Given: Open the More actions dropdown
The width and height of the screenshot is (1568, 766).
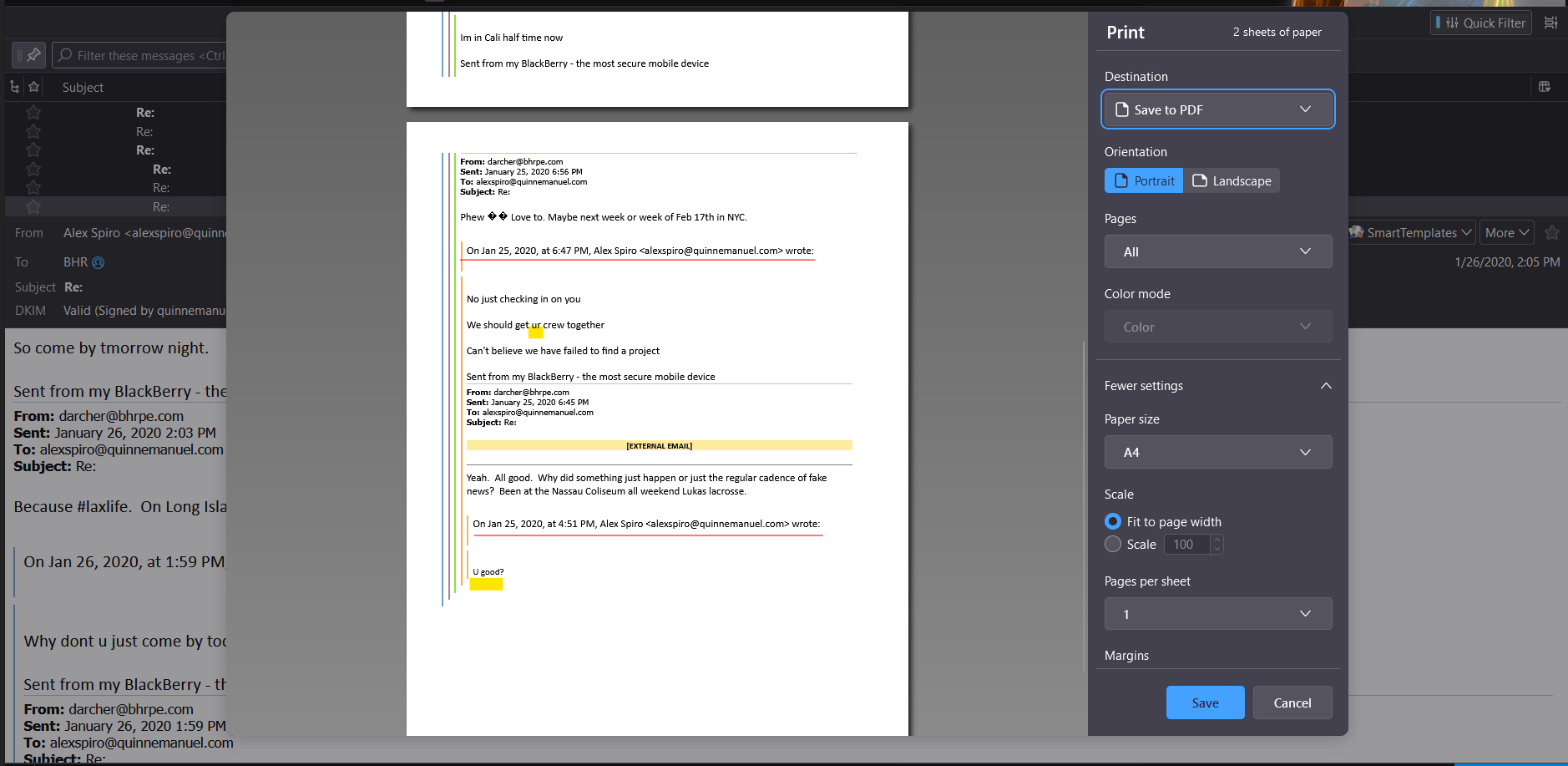Looking at the screenshot, I should pos(1507,232).
